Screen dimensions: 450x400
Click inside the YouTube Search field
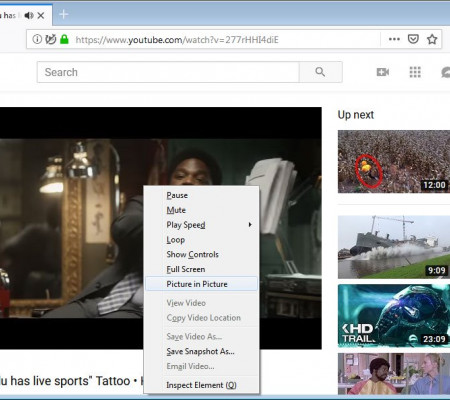tap(168, 72)
